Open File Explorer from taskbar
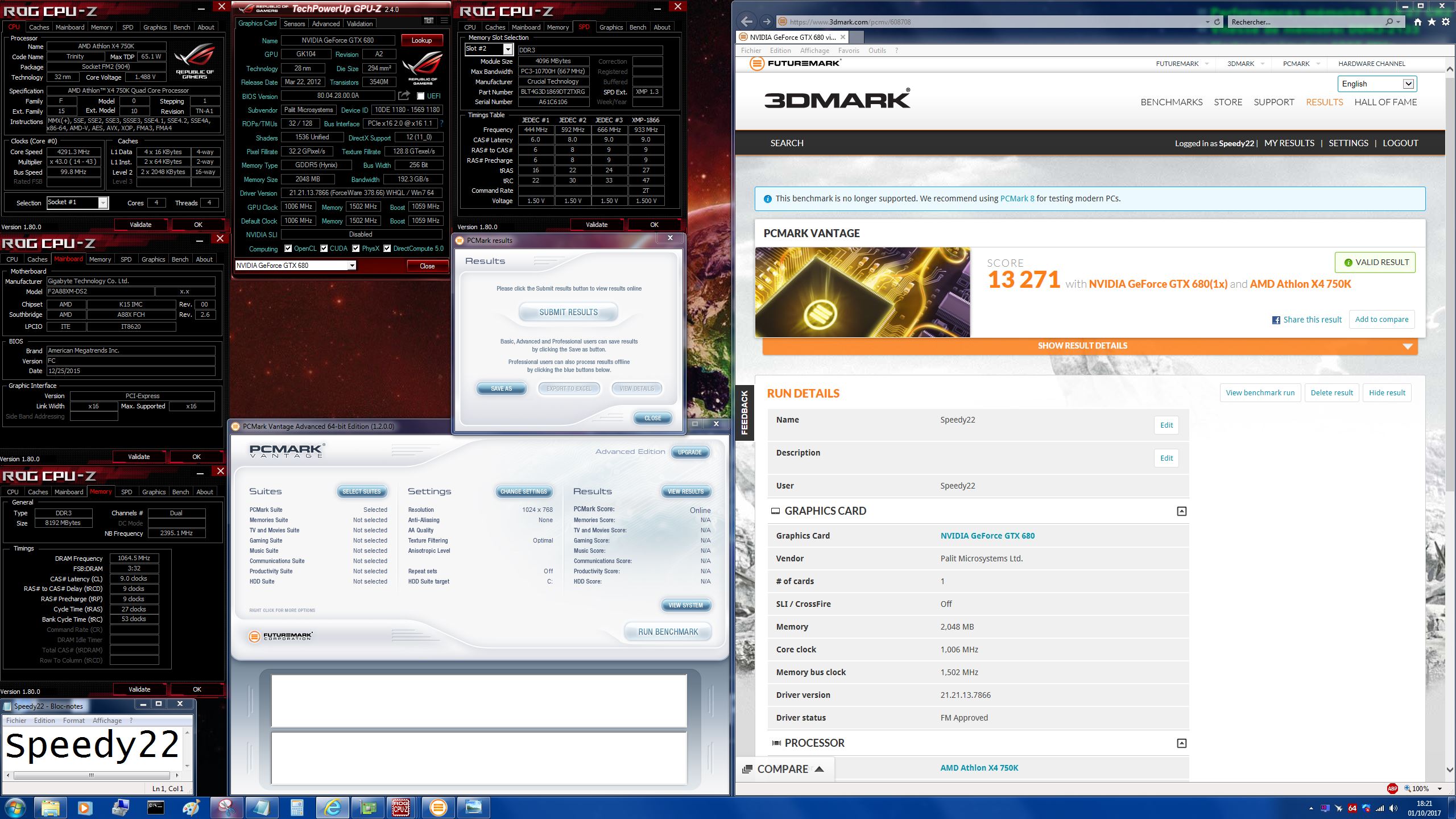 tap(50, 808)
